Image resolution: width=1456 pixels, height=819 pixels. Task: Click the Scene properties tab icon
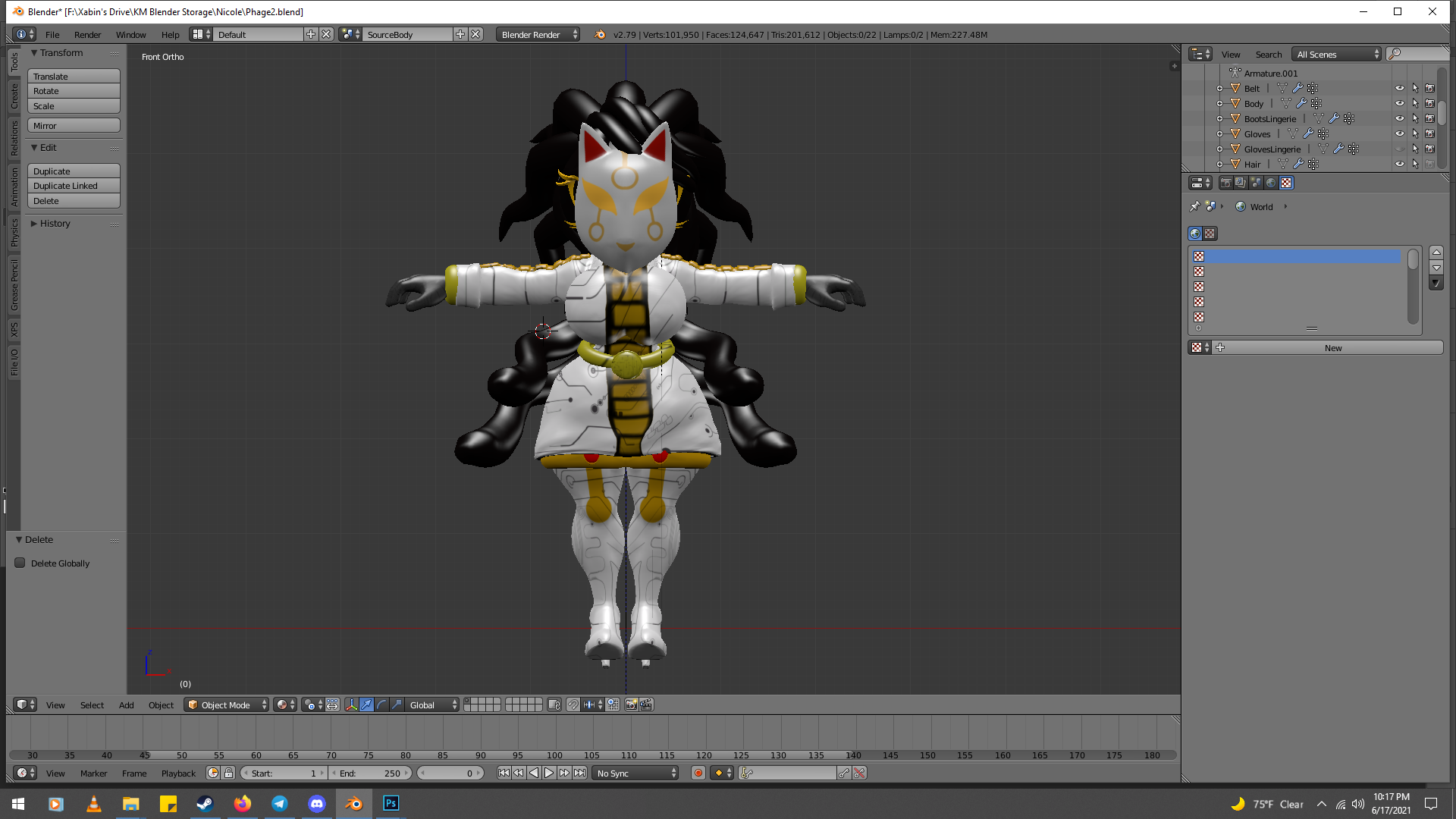point(1256,183)
